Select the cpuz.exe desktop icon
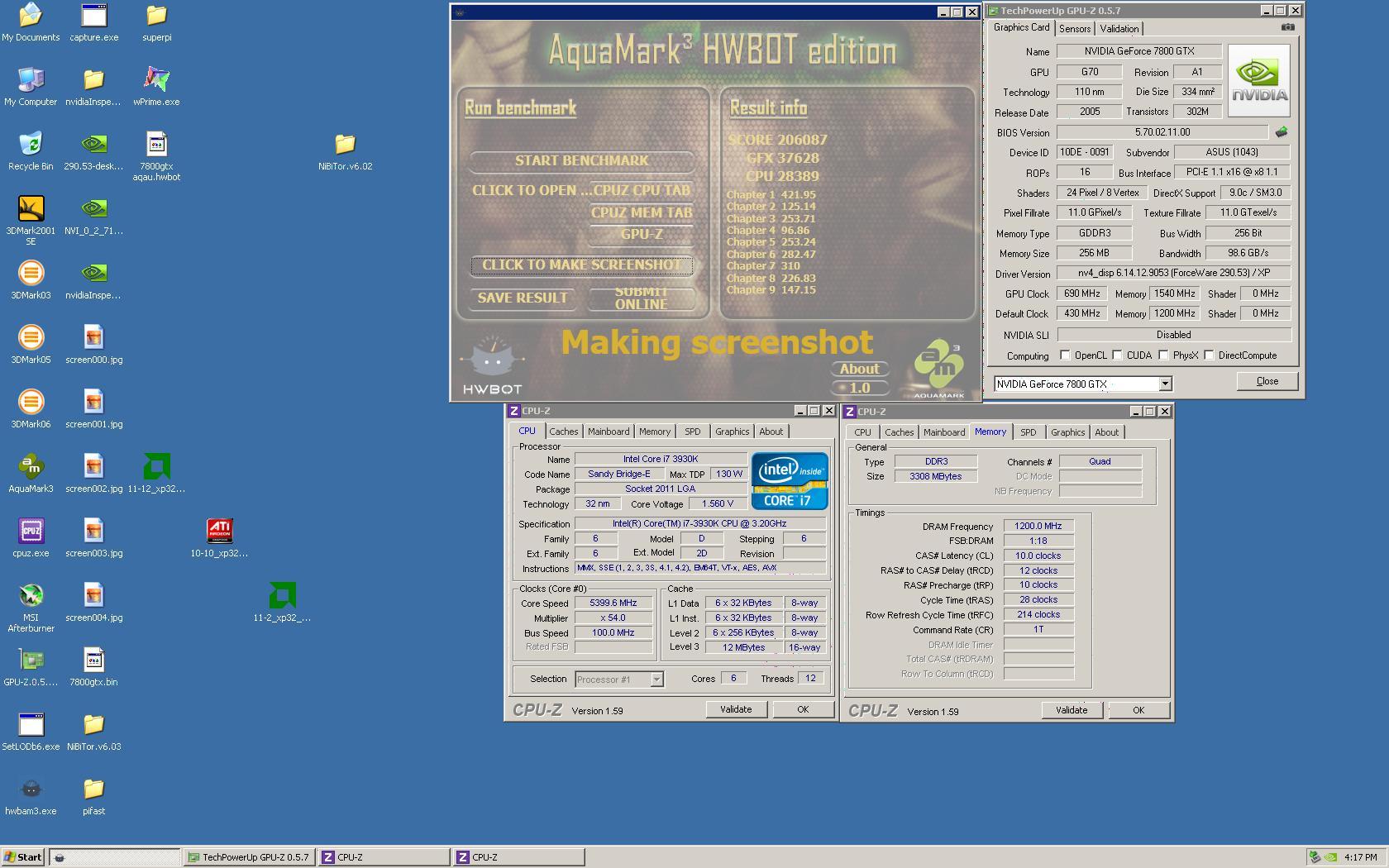This screenshot has width=1389, height=868. pos(31,538)
